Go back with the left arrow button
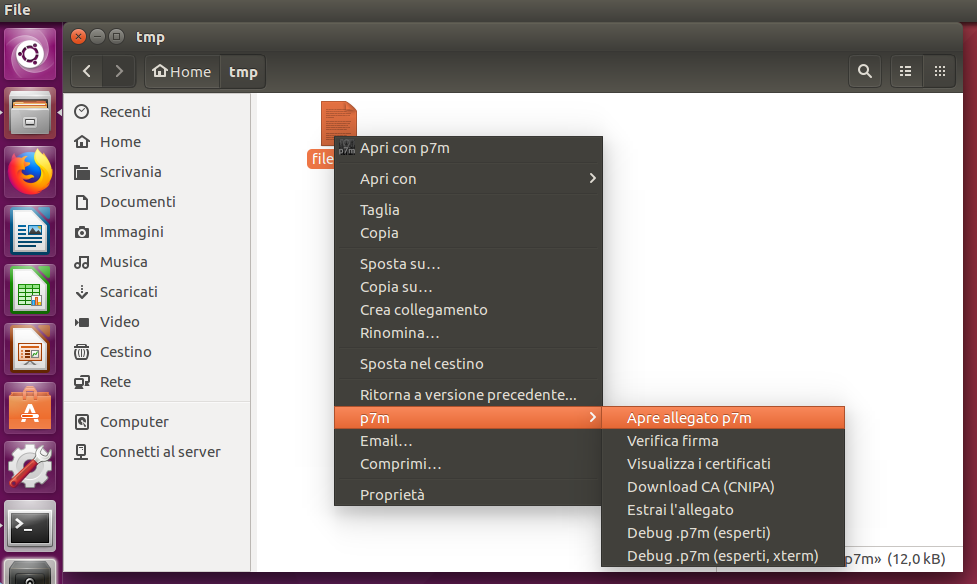Image resolution: width=977 pixels, height=584 pixels. pos(88,72)
